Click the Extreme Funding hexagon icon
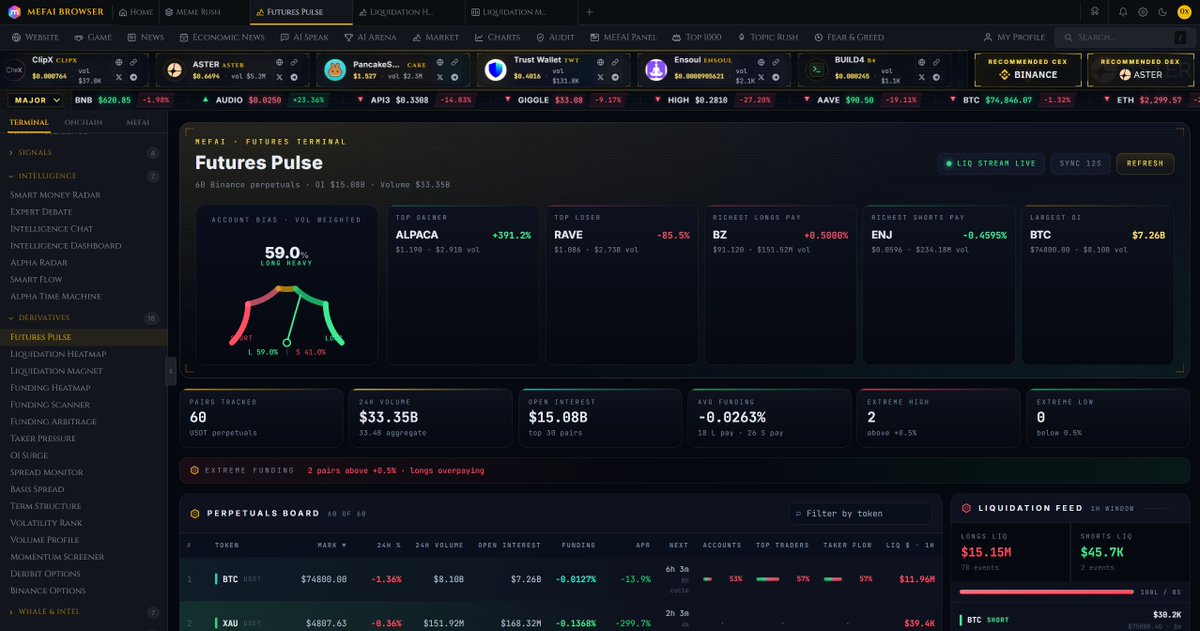The height and width of the screenshot is (631, 1200). [194, 469]
